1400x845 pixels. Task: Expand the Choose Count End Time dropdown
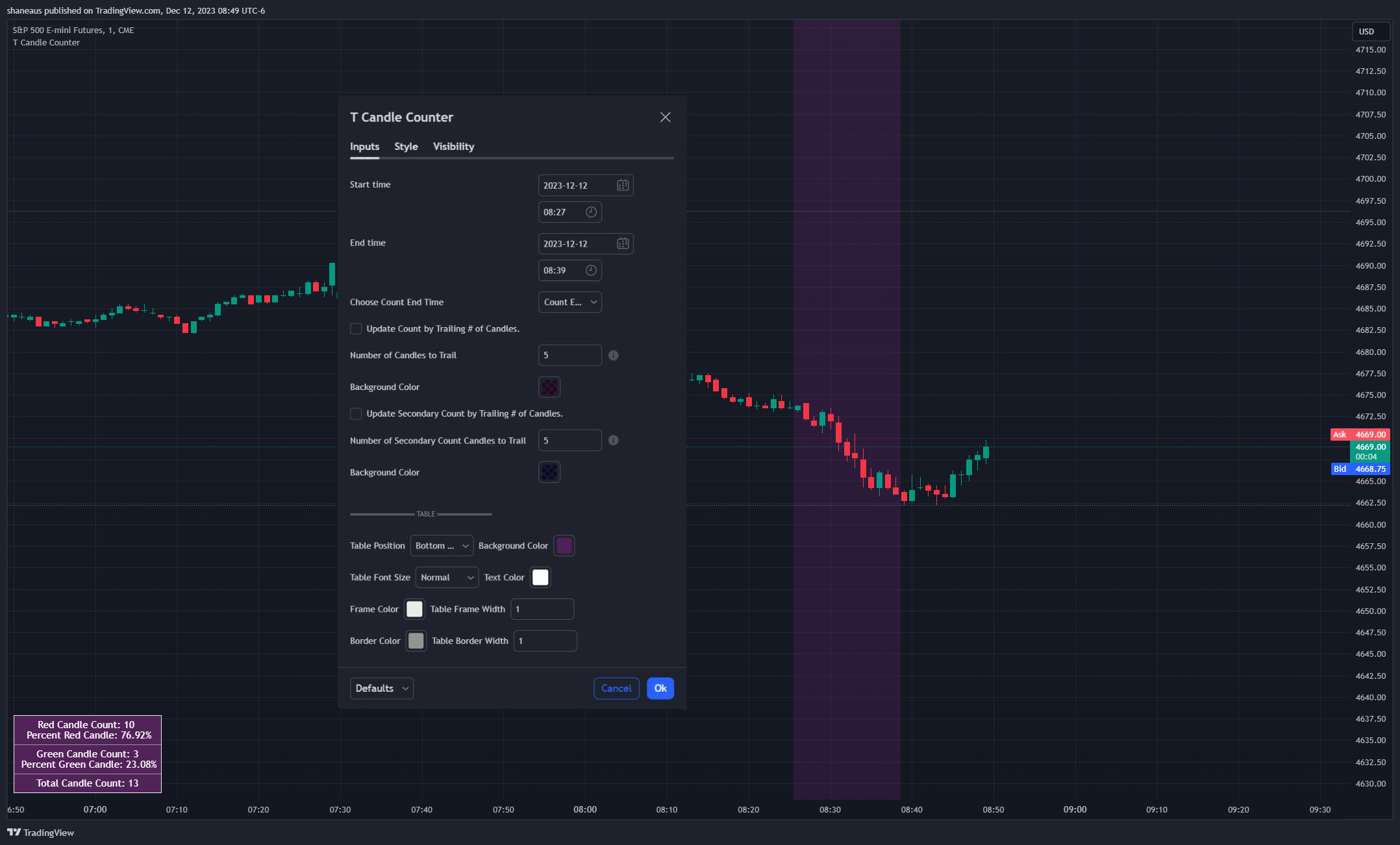(570, 302)
